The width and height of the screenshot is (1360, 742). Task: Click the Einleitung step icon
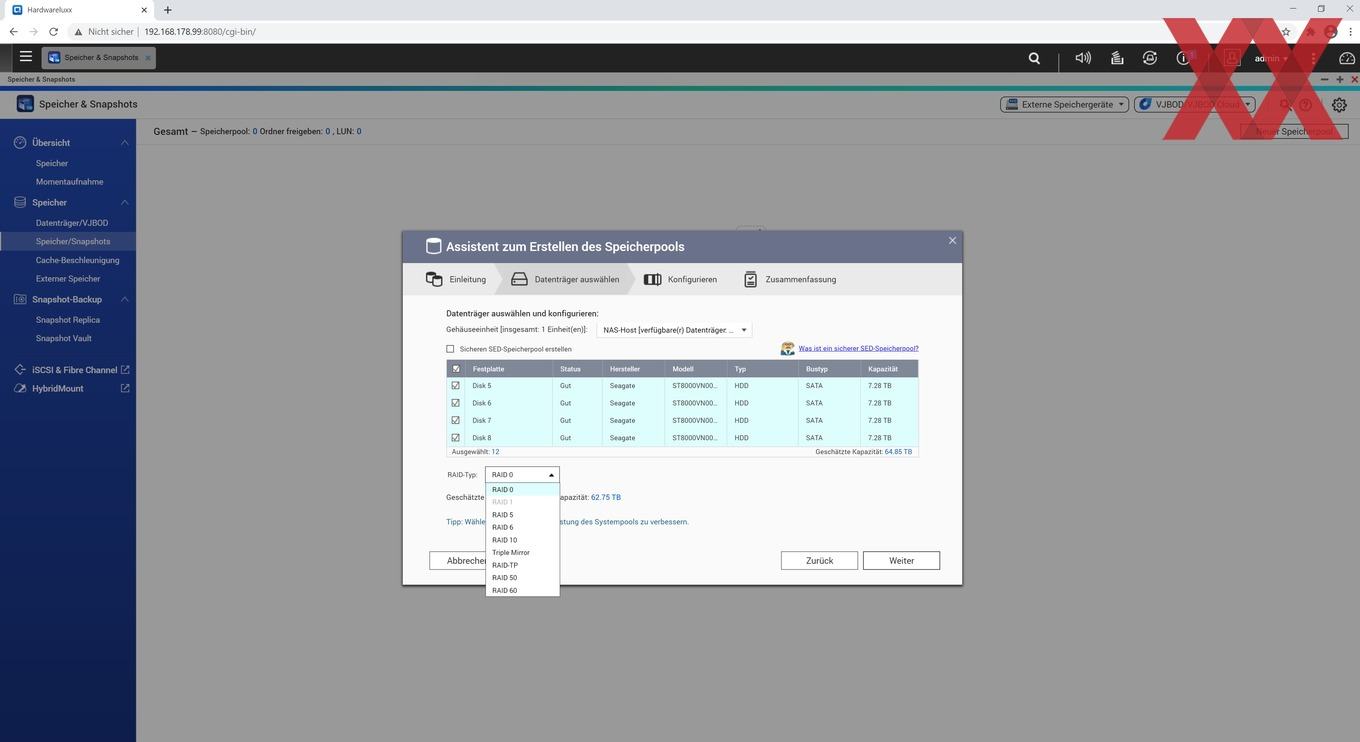tap(433, 279)
